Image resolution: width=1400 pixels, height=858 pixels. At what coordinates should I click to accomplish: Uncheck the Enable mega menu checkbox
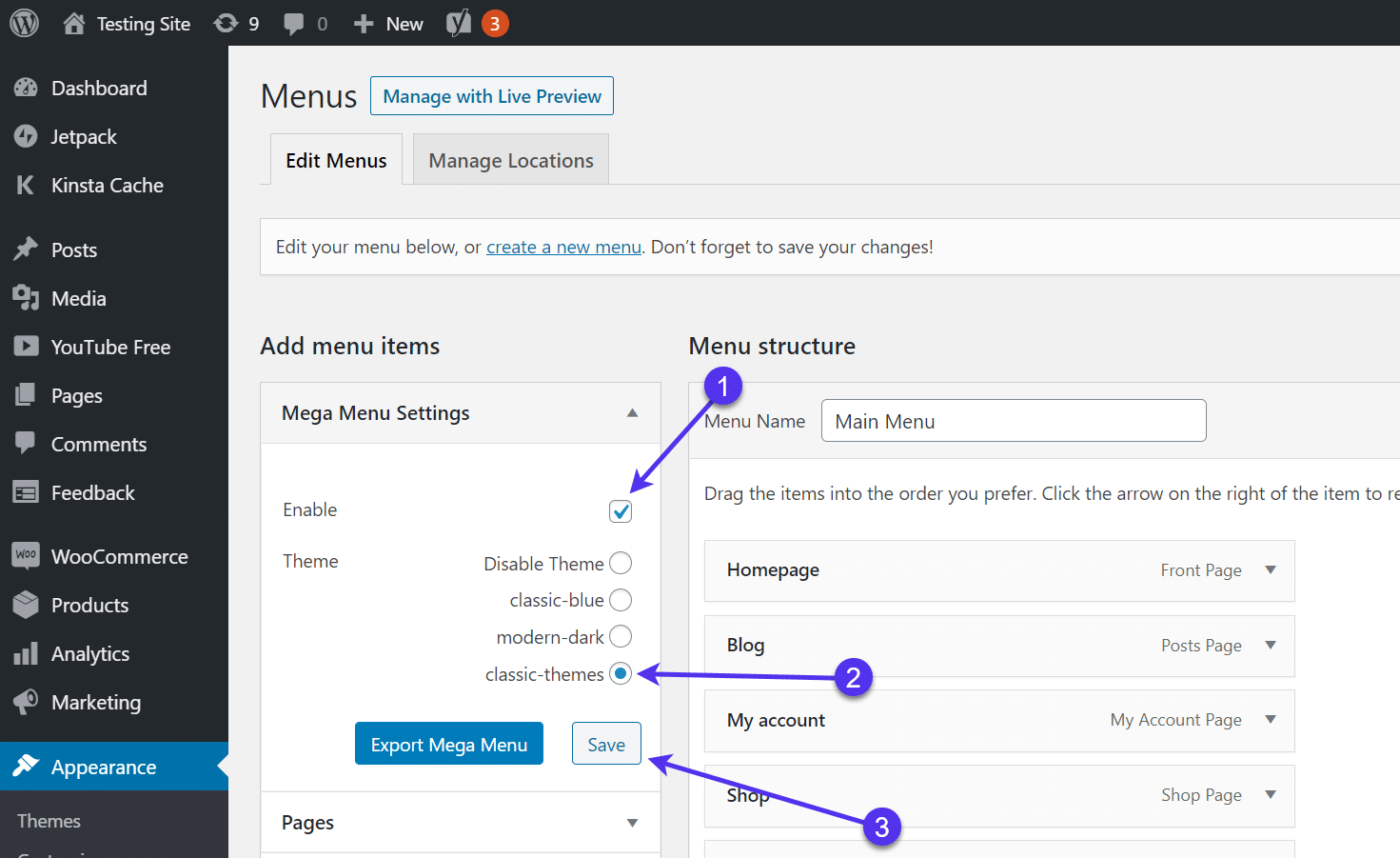tap(621, 511)
